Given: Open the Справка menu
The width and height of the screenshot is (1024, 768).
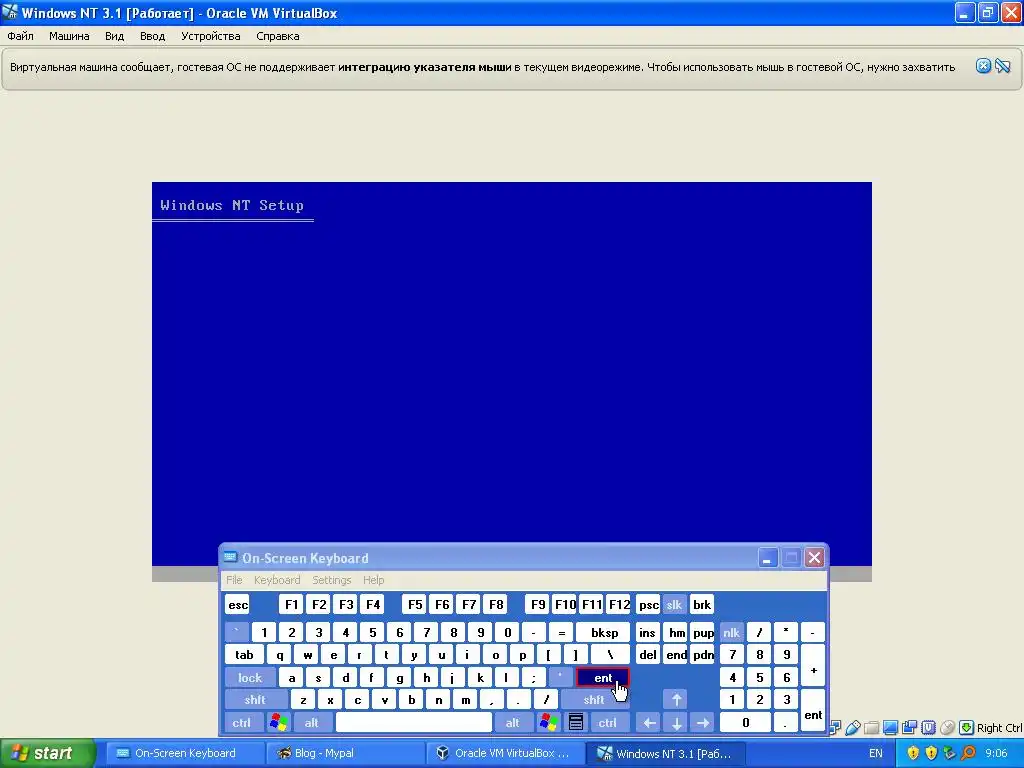Looking at the screenshot, I should point(278,36).
